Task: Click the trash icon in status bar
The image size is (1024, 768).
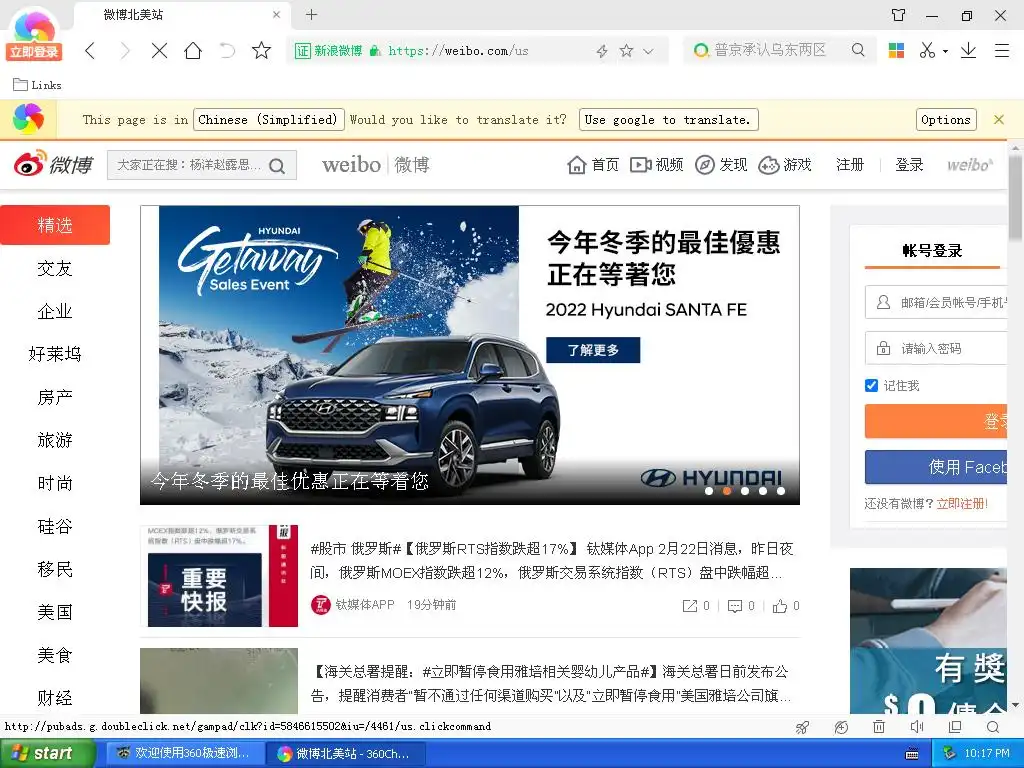Action: pos(879,726)
